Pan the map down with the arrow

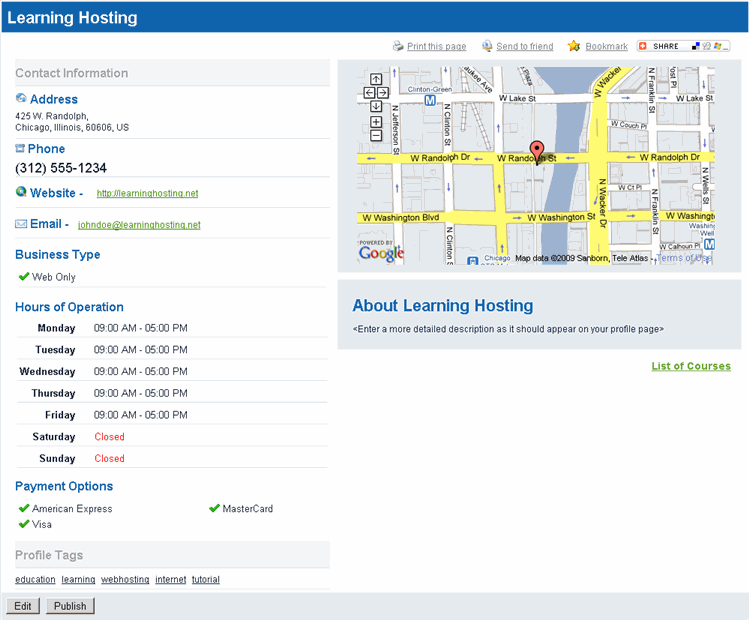[x=376, y=106]
